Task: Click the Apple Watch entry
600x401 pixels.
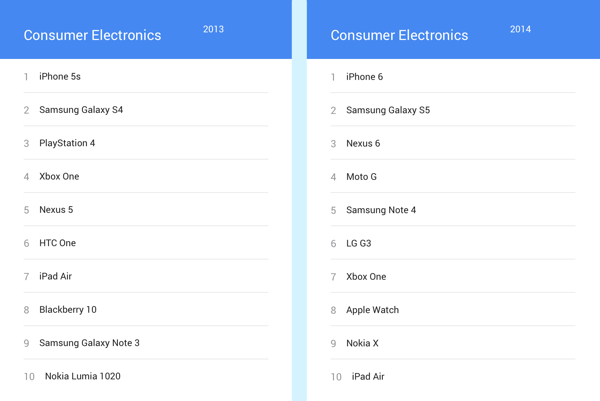Action: [372, 310]
